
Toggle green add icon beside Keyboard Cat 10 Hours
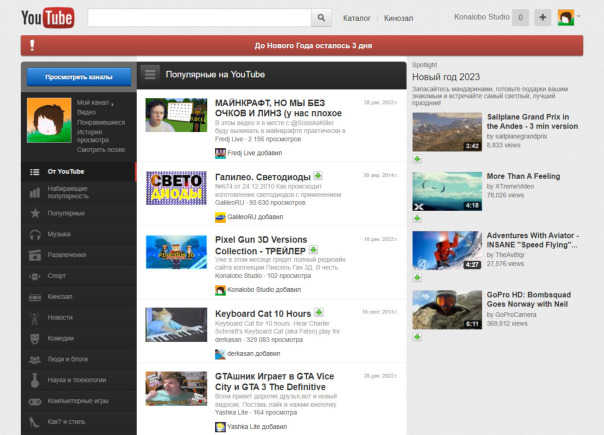click(320, 311)
